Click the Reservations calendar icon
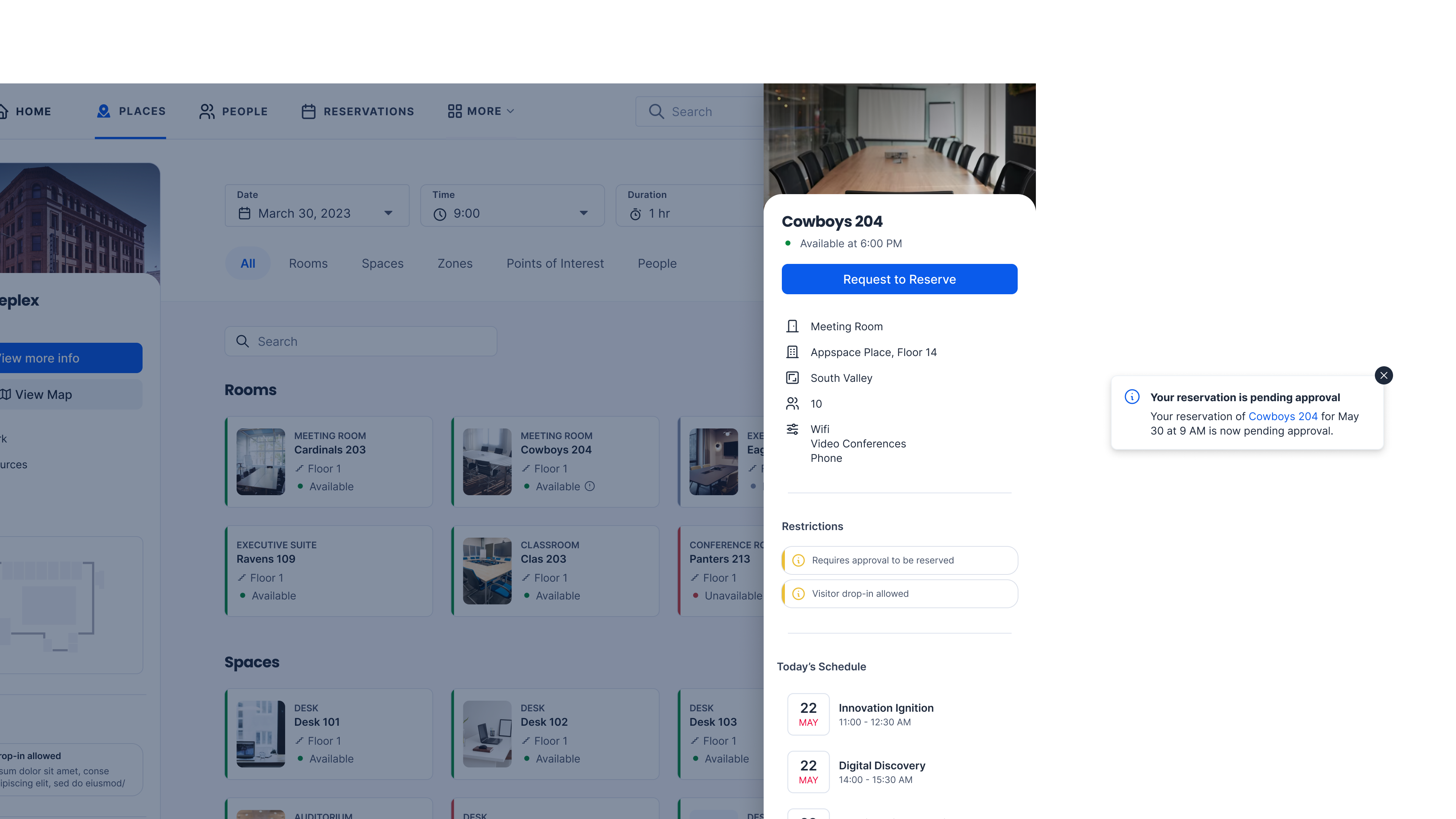The image size is (1456, 819). [308, 111]
